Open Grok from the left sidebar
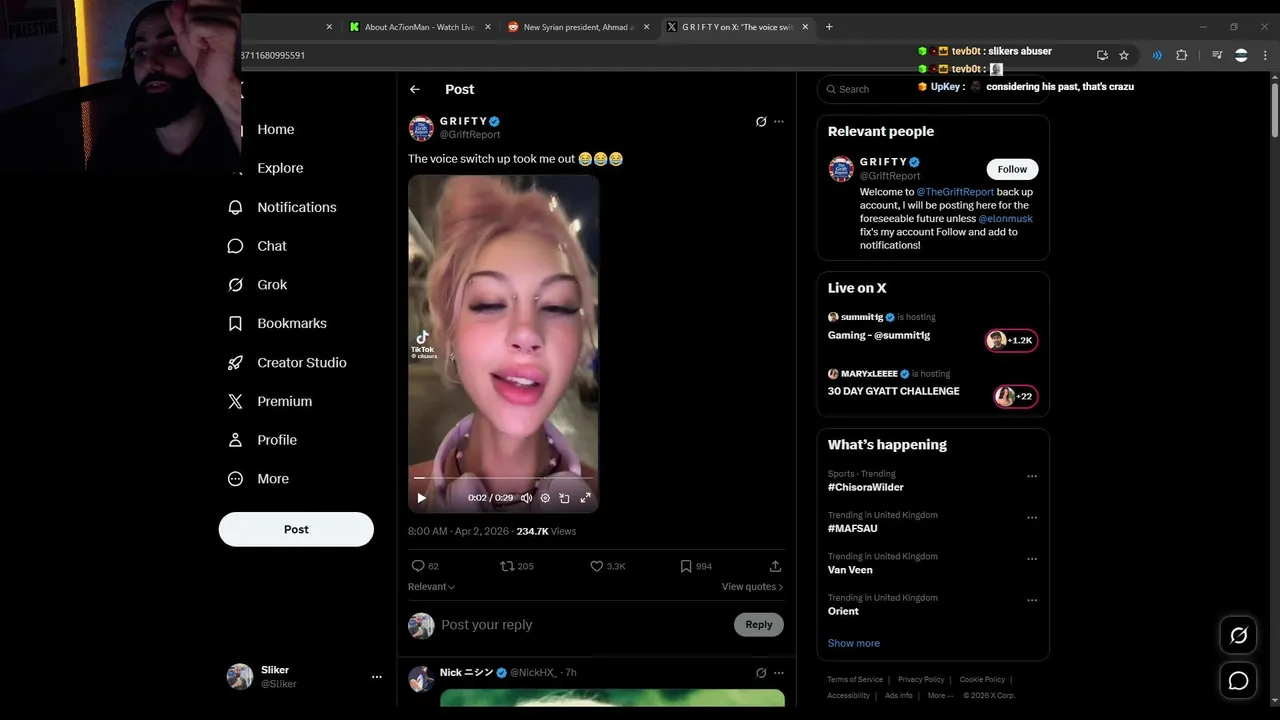 [257, 285]
